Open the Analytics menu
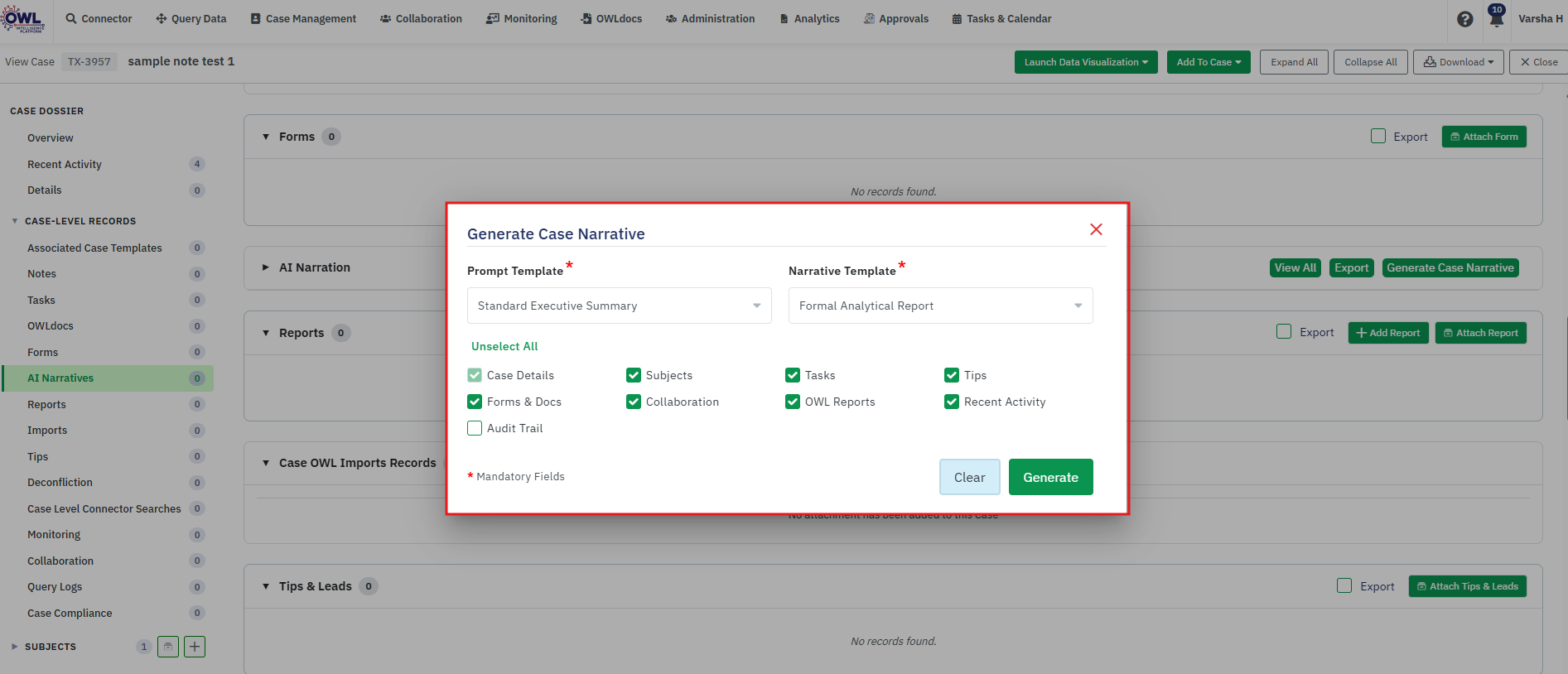This screenshot has width=1568, height=674. [809, 18]
